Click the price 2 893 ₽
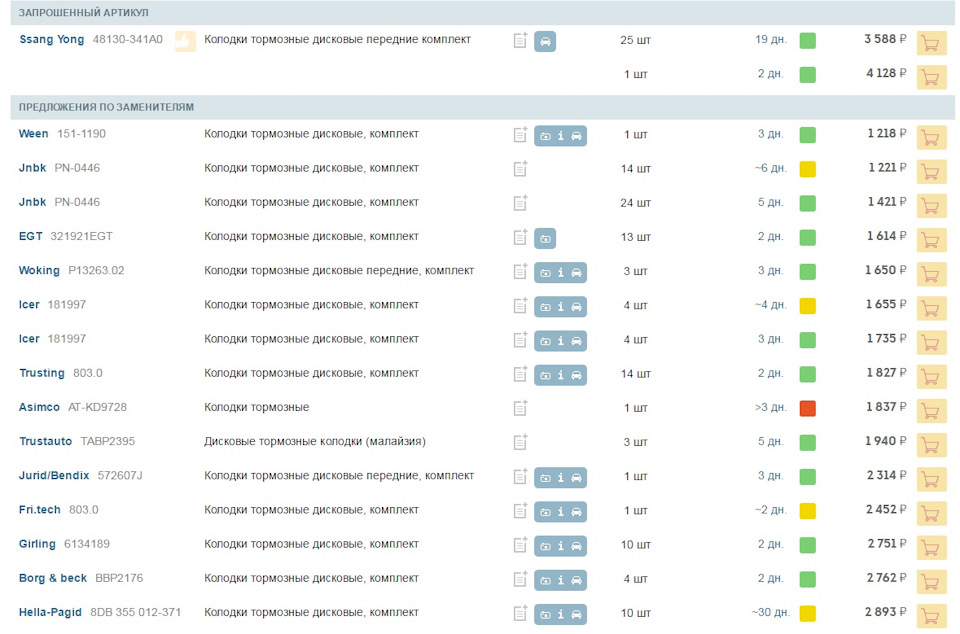Screen dimensions: 960x634 [885, 612]
